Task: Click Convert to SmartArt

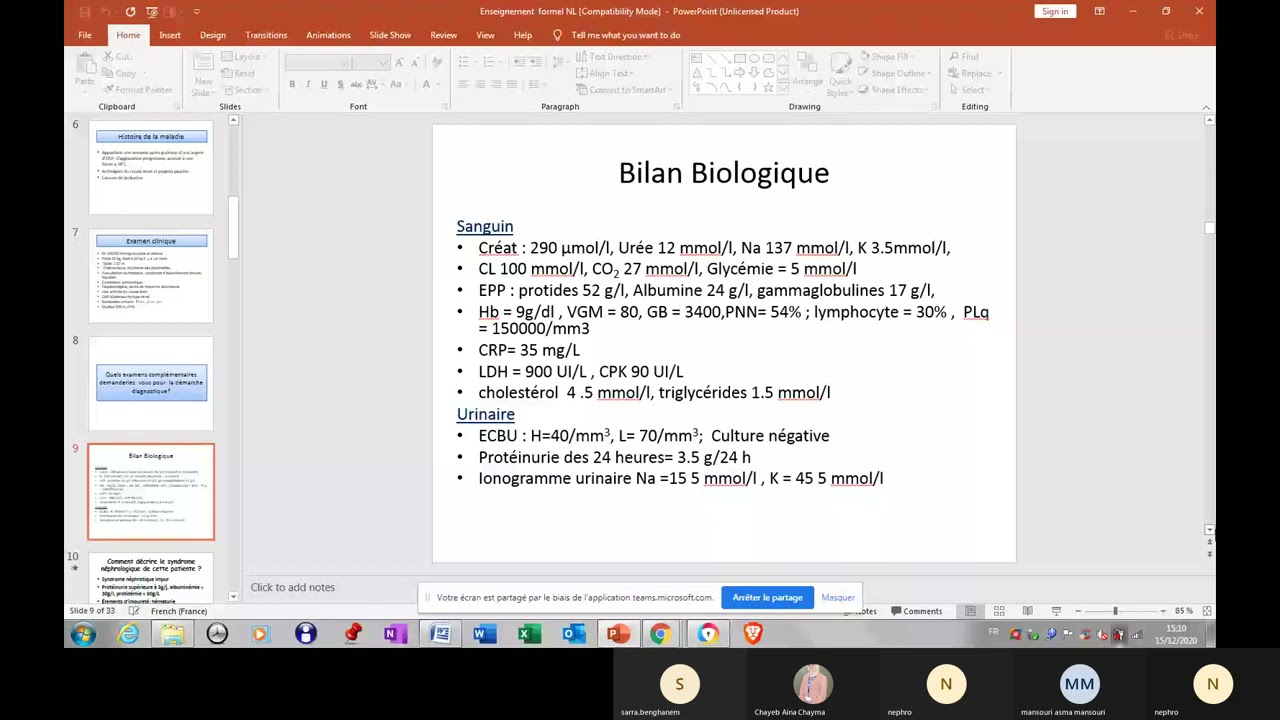Action: click(x=623, y=89)
